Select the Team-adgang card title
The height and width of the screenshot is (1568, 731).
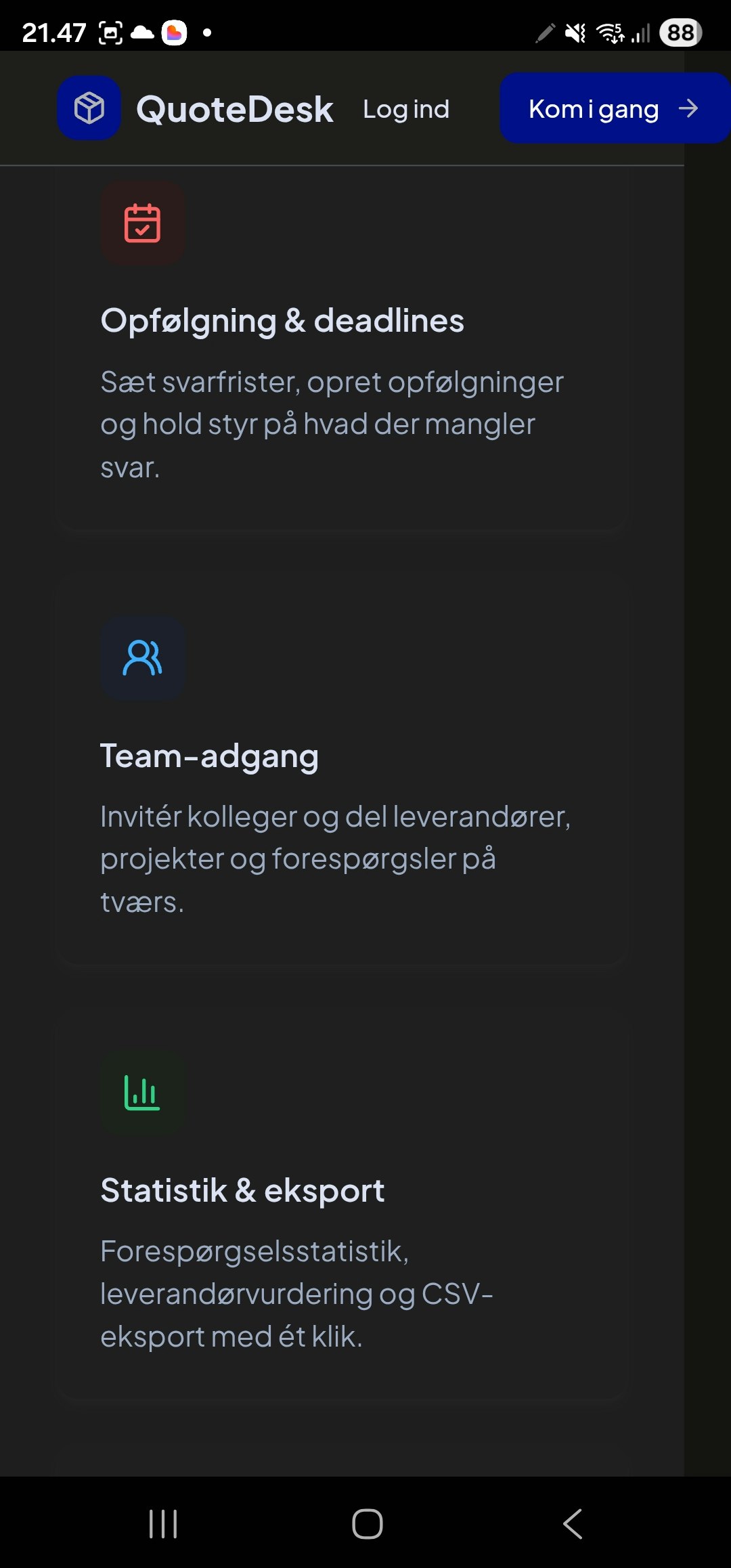pos(209,756)
